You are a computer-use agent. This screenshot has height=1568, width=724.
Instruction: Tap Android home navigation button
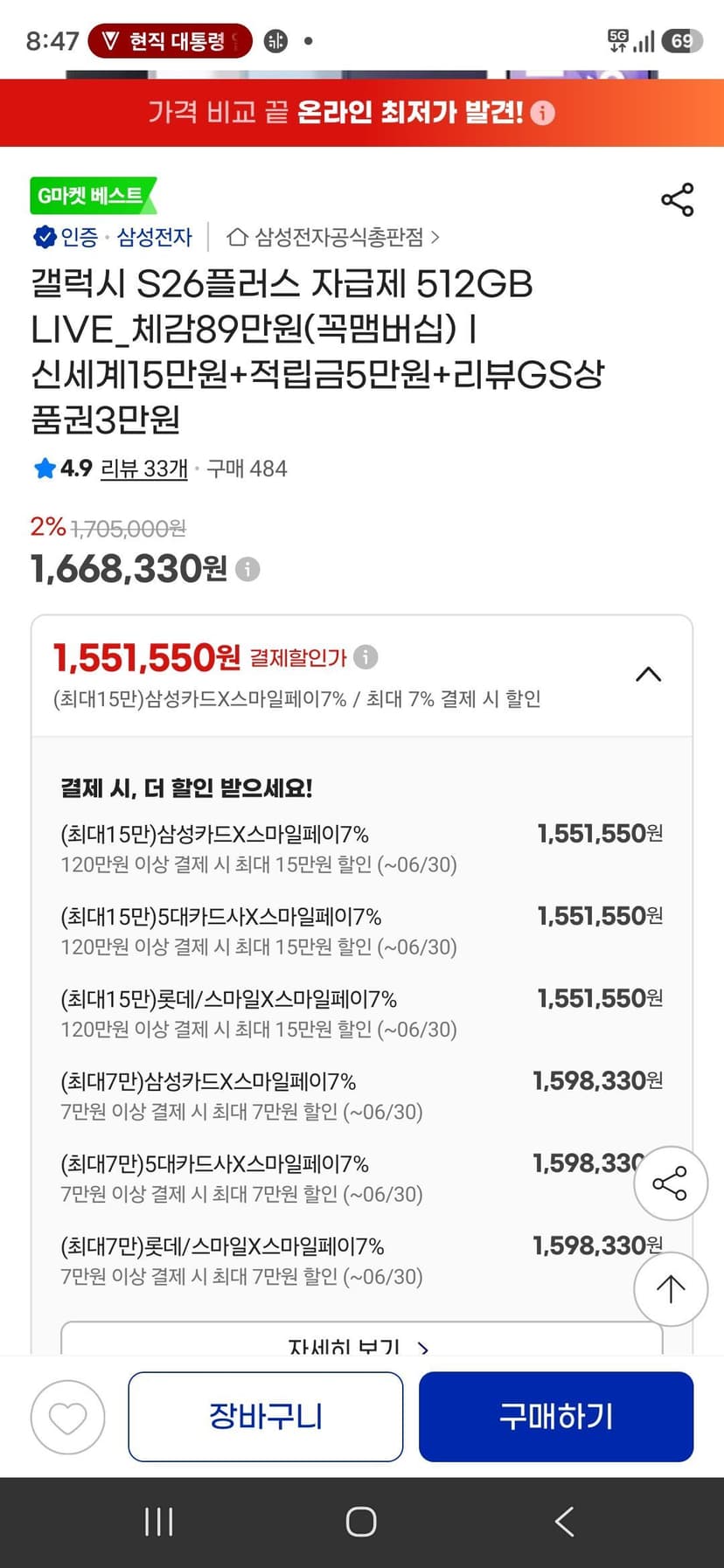pos(361,1522)
